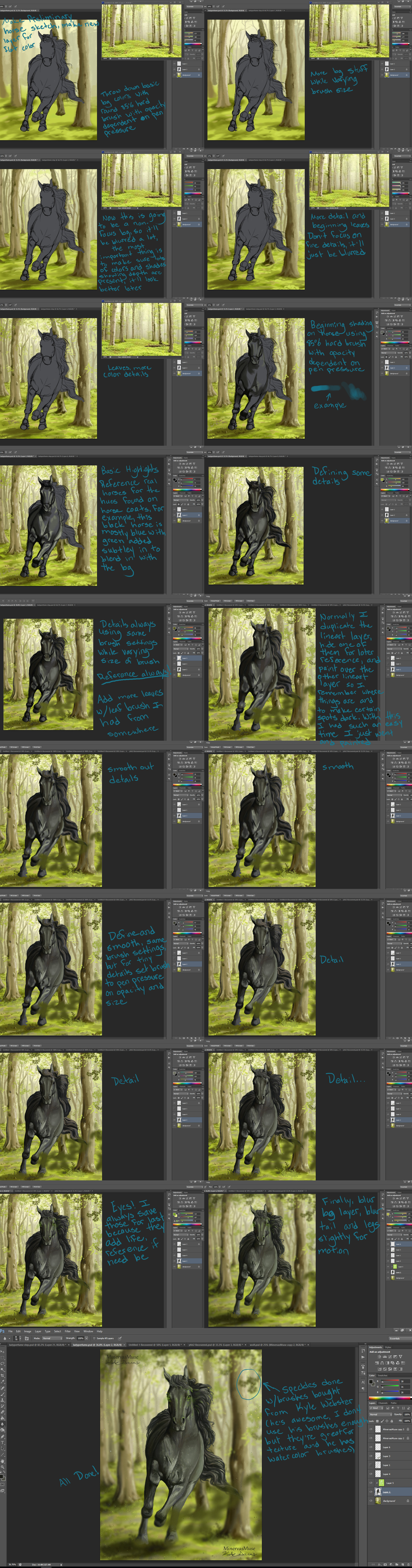Select the Layer 2 thumbnail in final screenshot
This screenshot has width=412, height=1568.
[x=378, y=1491]
